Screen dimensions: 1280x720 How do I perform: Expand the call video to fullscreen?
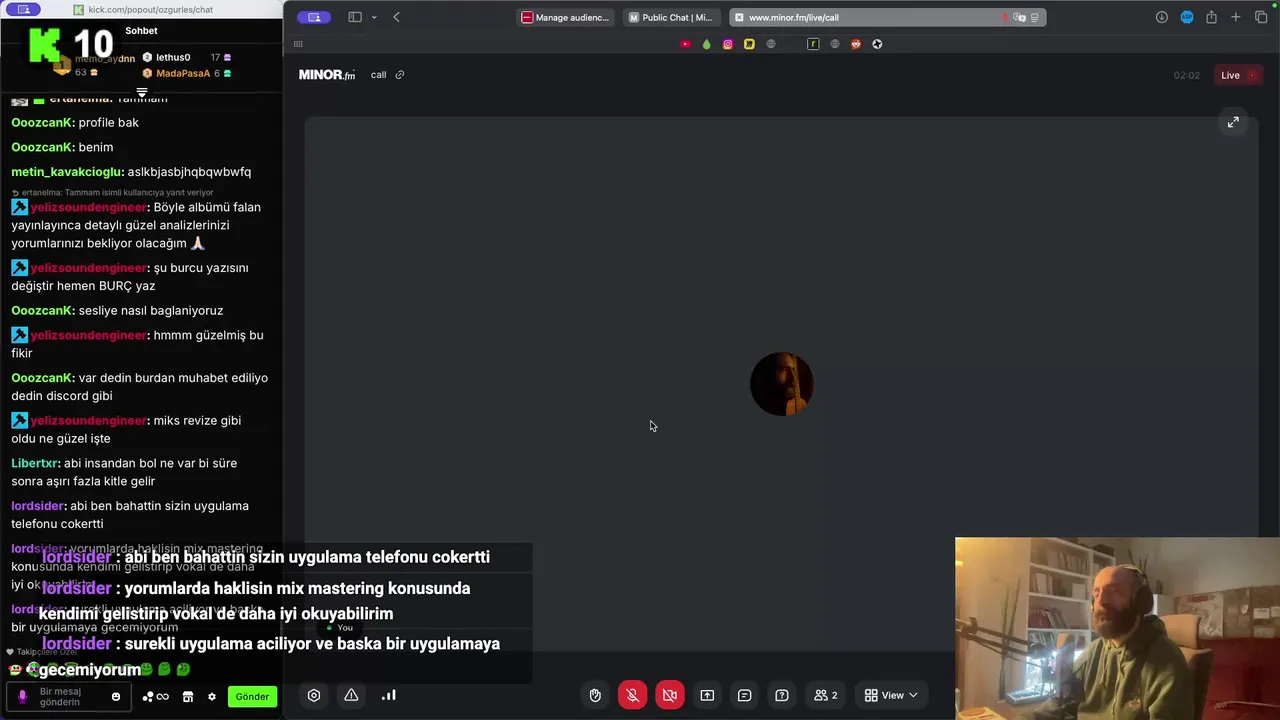tap(1233, 122)
